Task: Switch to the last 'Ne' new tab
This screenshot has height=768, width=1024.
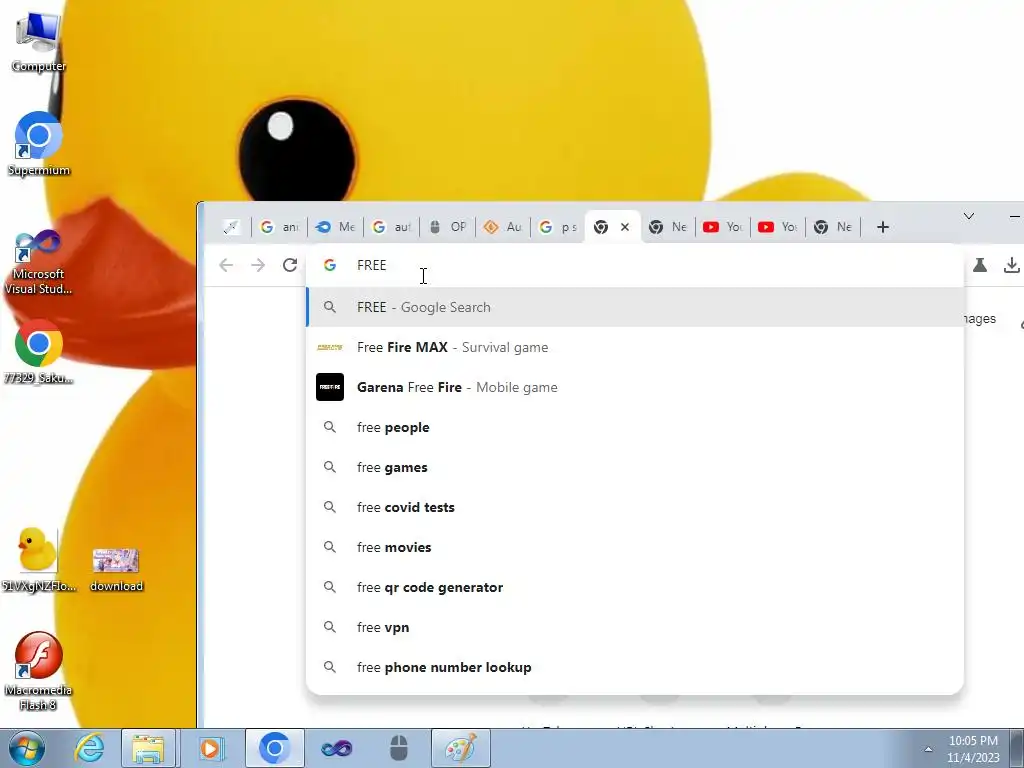Action: 833,227
